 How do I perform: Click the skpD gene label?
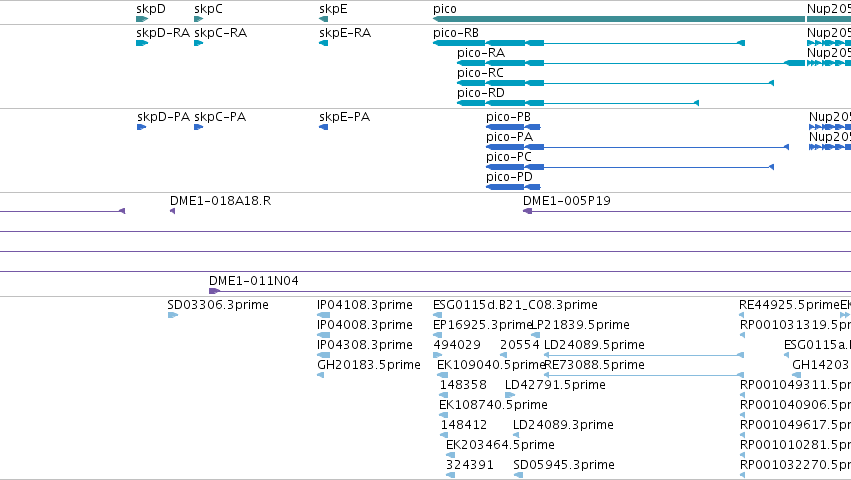click(x=151, y=9)
